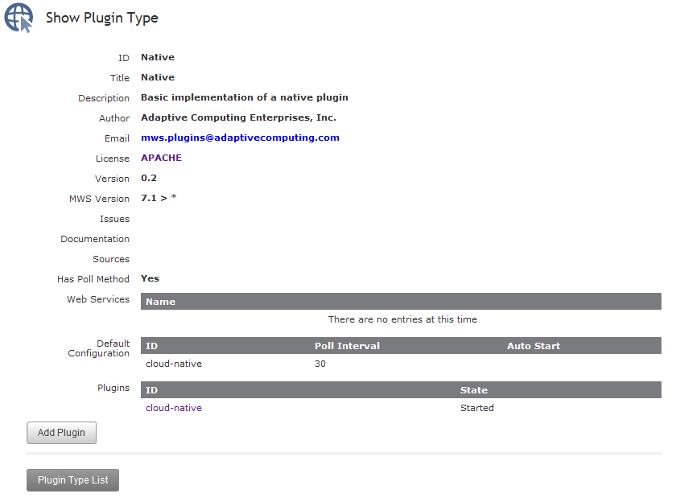Click the MWS Version value 7.1 > *
Image resolution: width=680 pixels, height=502 pixels.
coord(158,198)
